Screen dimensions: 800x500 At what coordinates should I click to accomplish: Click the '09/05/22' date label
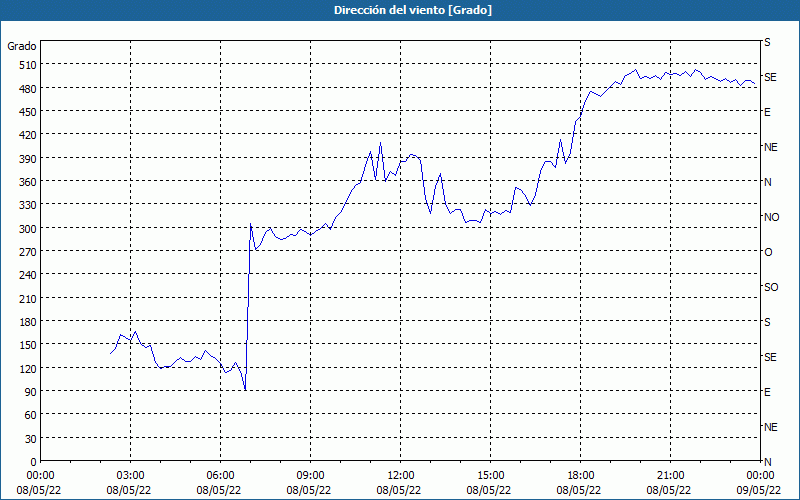click(x=759, y=491)
